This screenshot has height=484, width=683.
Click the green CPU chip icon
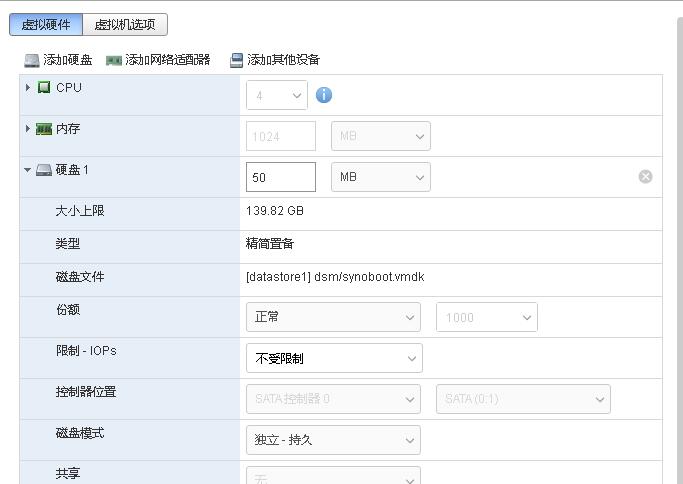click(x=44, y=88)
